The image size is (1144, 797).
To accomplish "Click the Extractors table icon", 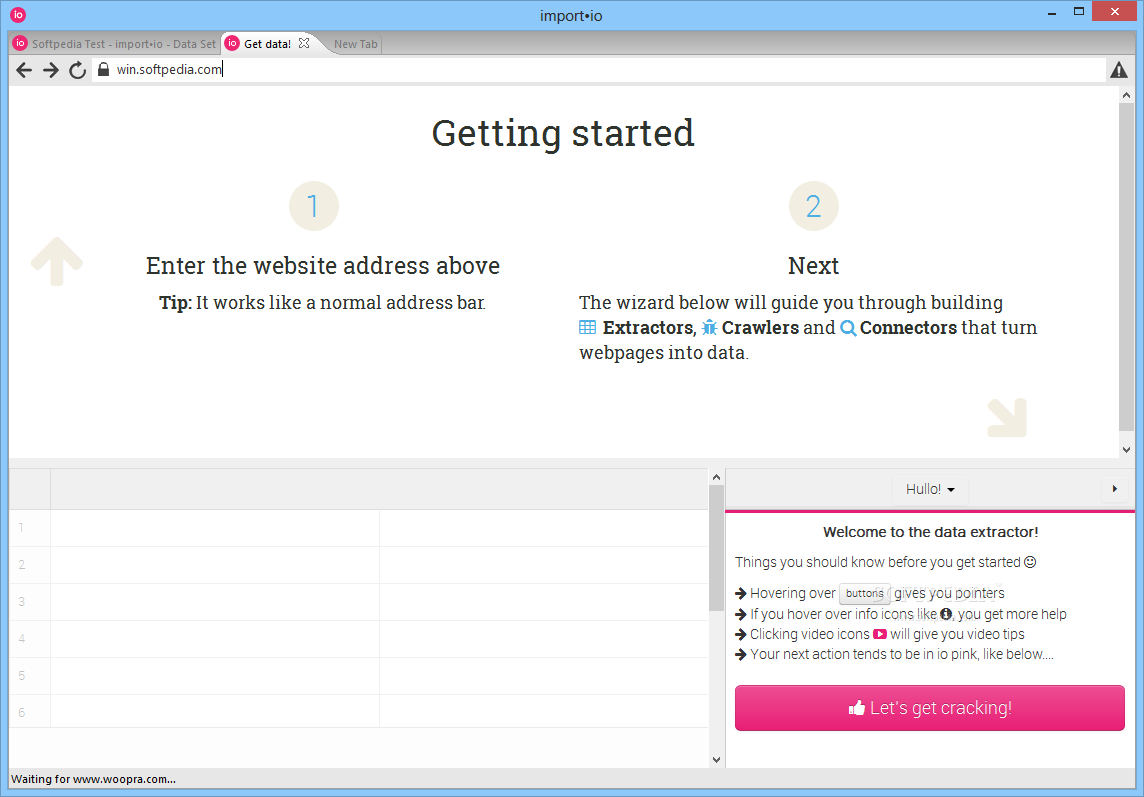I will click(587, 327).
